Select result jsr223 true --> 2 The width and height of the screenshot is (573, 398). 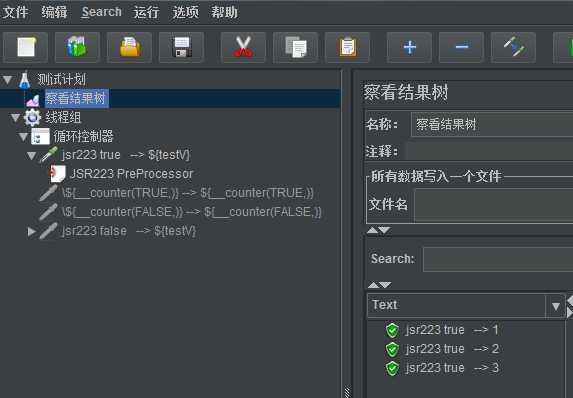[x=452, y=349]
